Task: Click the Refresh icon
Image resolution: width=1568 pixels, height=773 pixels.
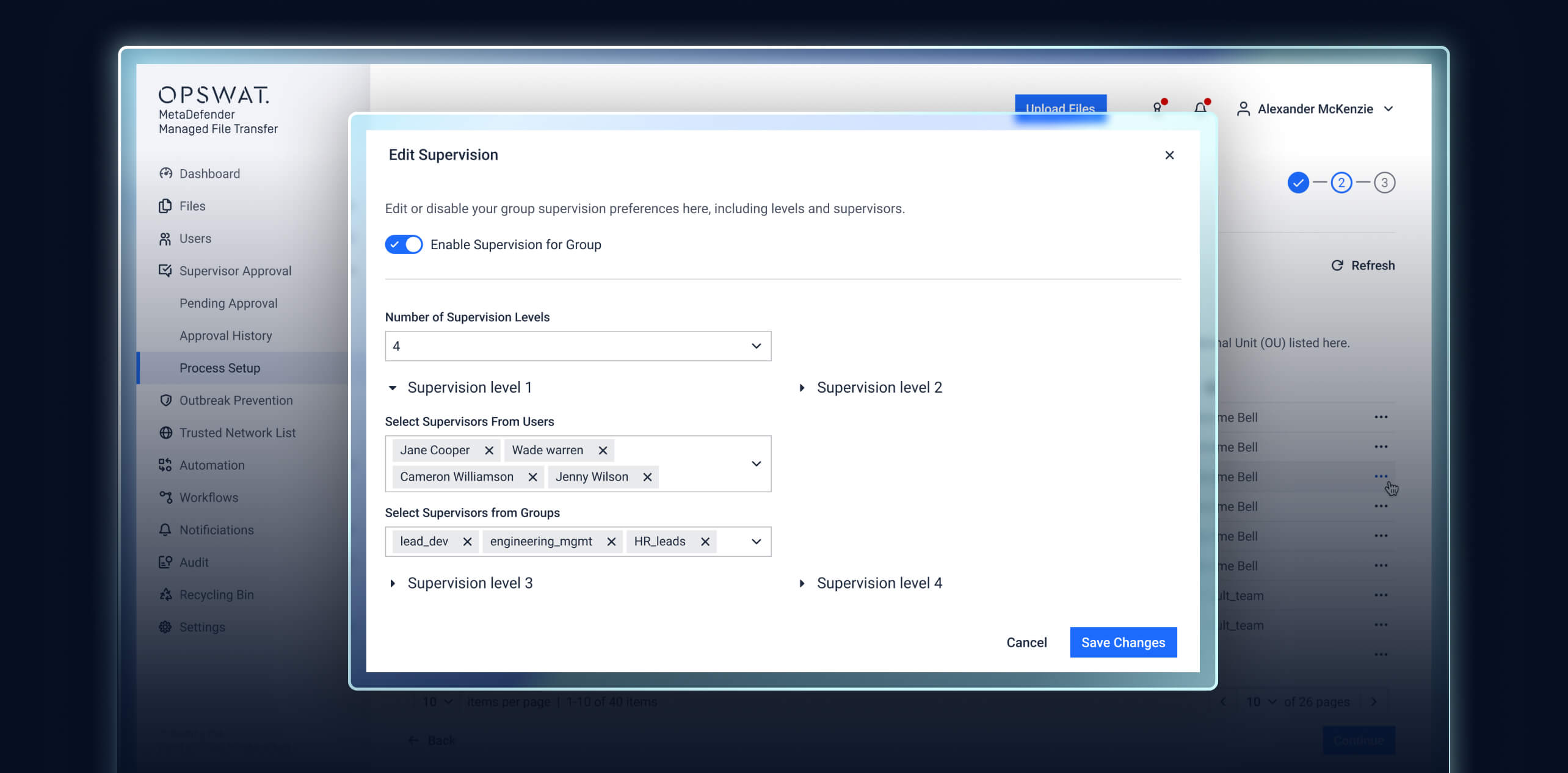Action: 1337,265
